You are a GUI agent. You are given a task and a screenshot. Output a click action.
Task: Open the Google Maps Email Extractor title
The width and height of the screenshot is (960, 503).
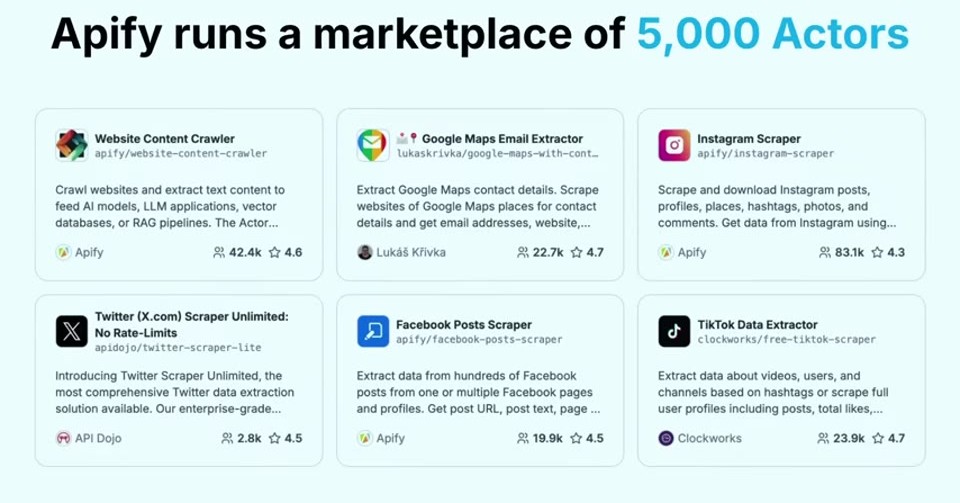point(502,139)
